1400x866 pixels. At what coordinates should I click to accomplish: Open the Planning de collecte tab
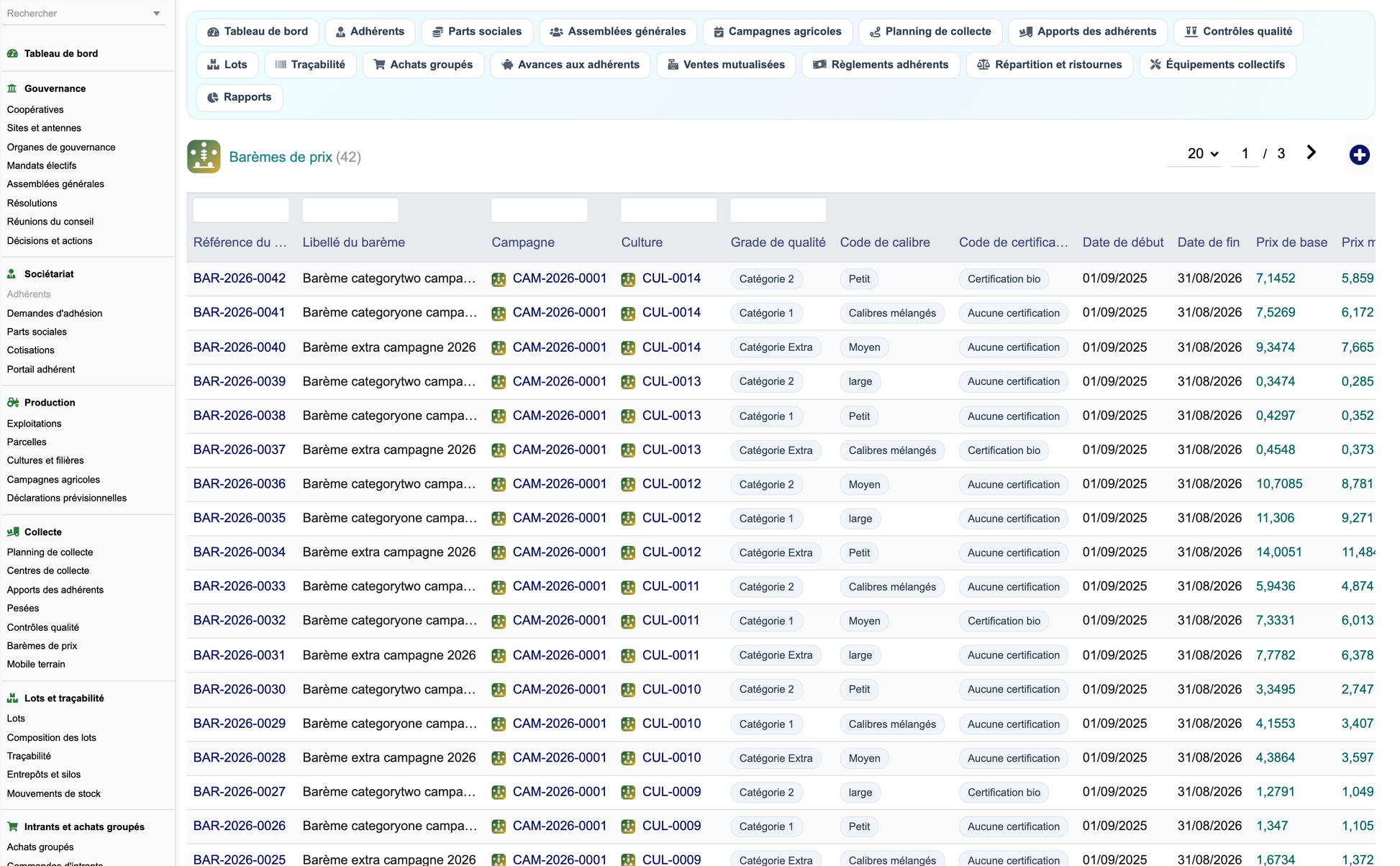(930, 32)
